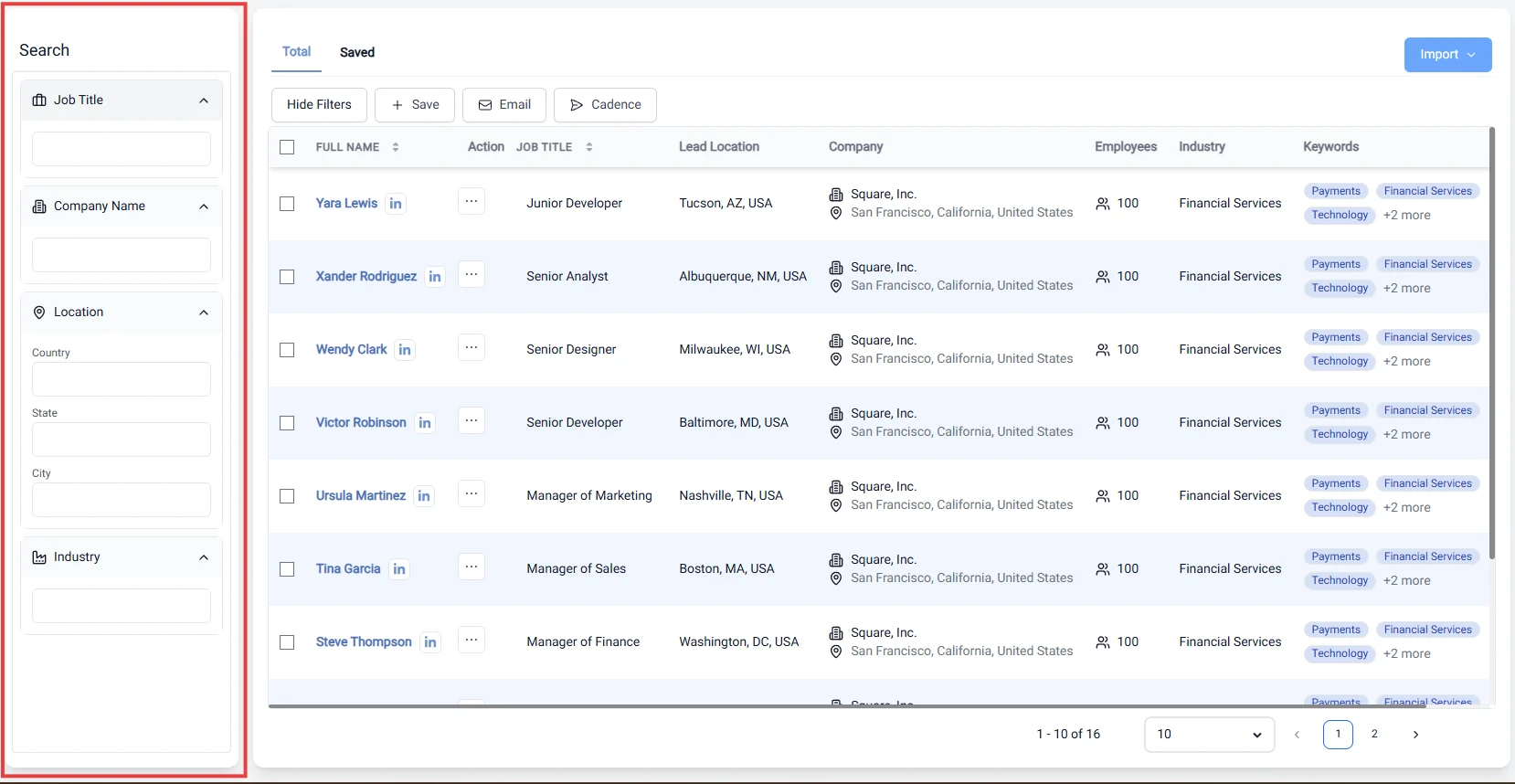The height and width of the screenshot is (784, 1515).
Task: Open rows-per-page dropdown showing 10
Action: point(1209,735)
